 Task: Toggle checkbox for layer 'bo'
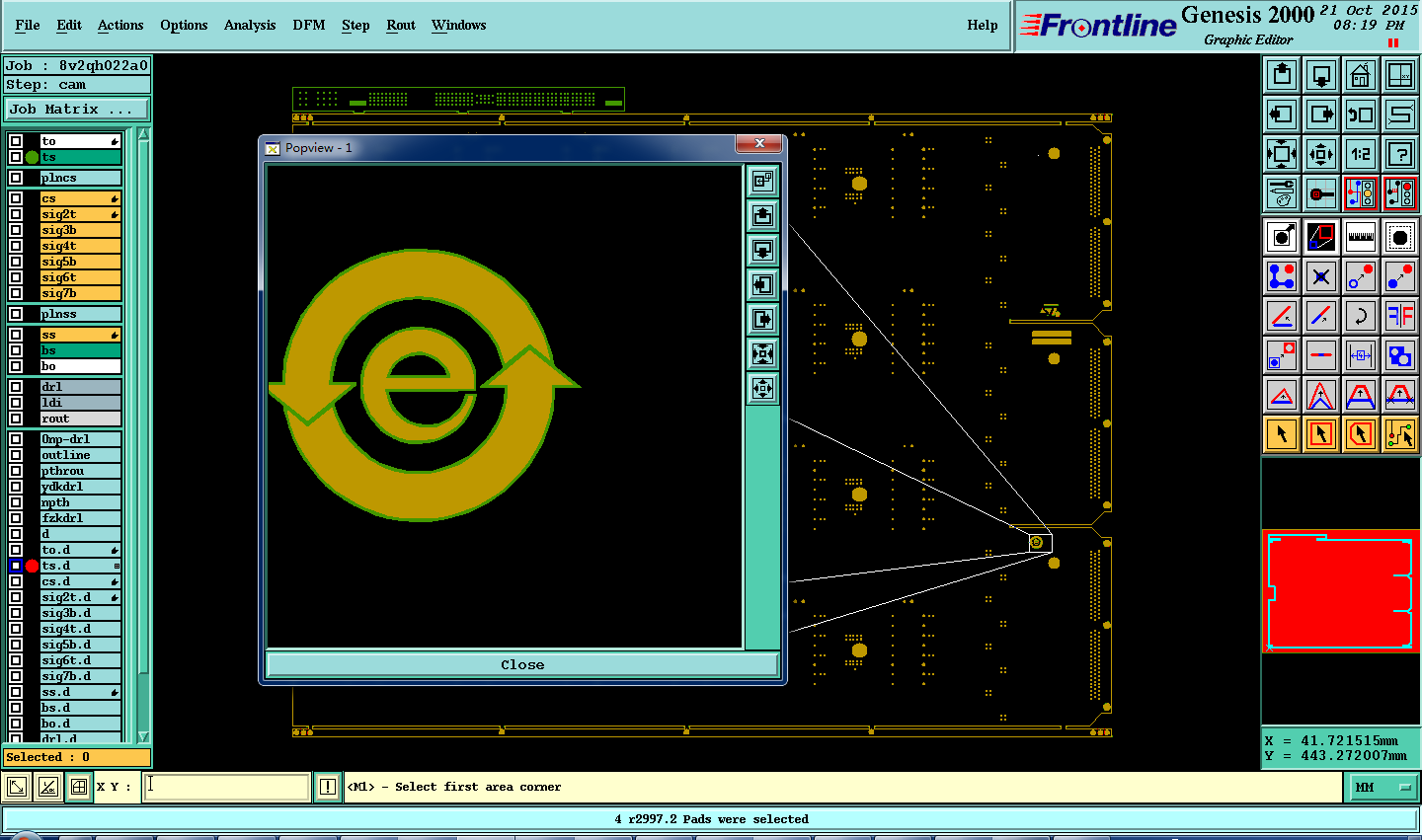pos(16,366)
